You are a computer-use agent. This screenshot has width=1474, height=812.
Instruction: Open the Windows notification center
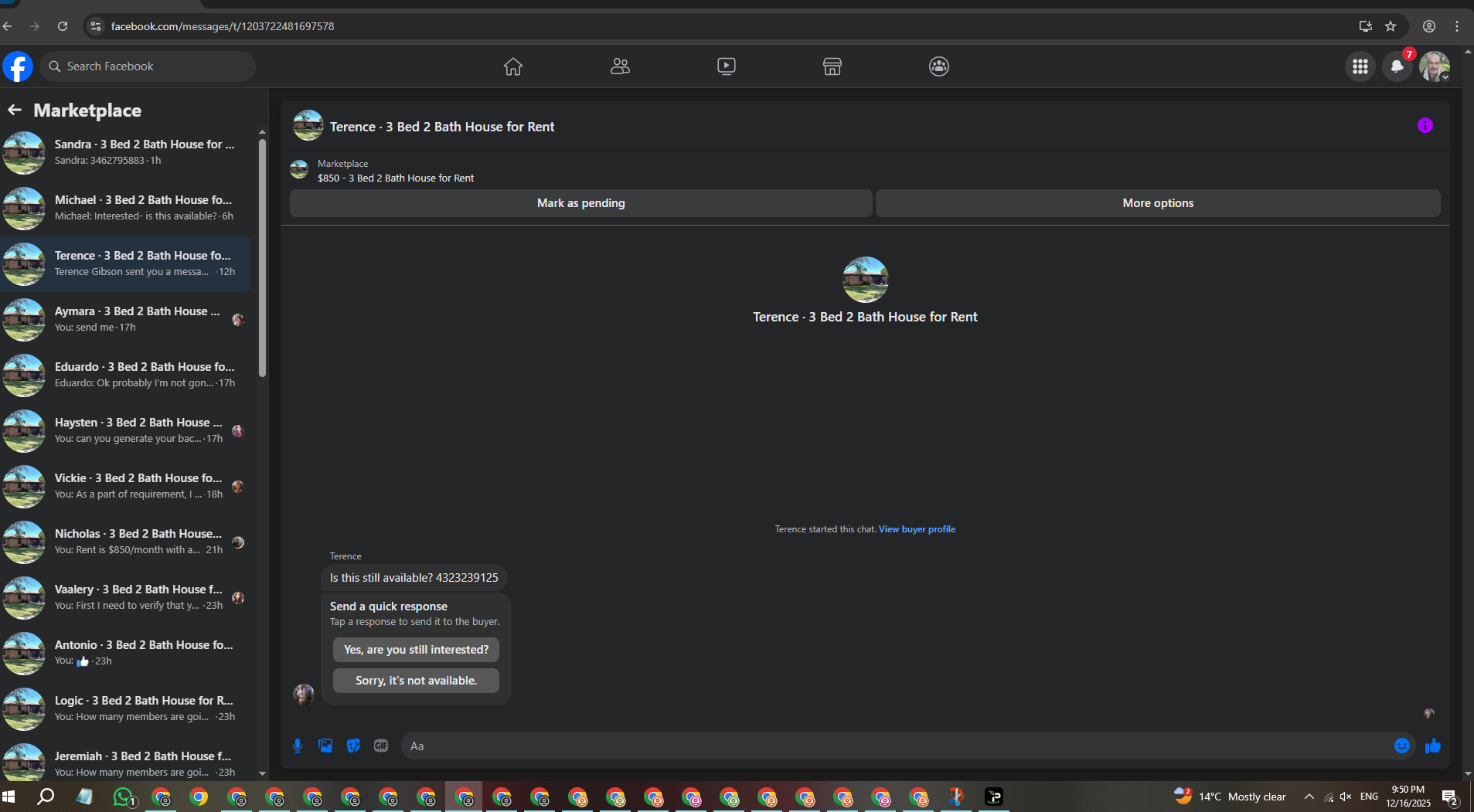coord(1451,797)
